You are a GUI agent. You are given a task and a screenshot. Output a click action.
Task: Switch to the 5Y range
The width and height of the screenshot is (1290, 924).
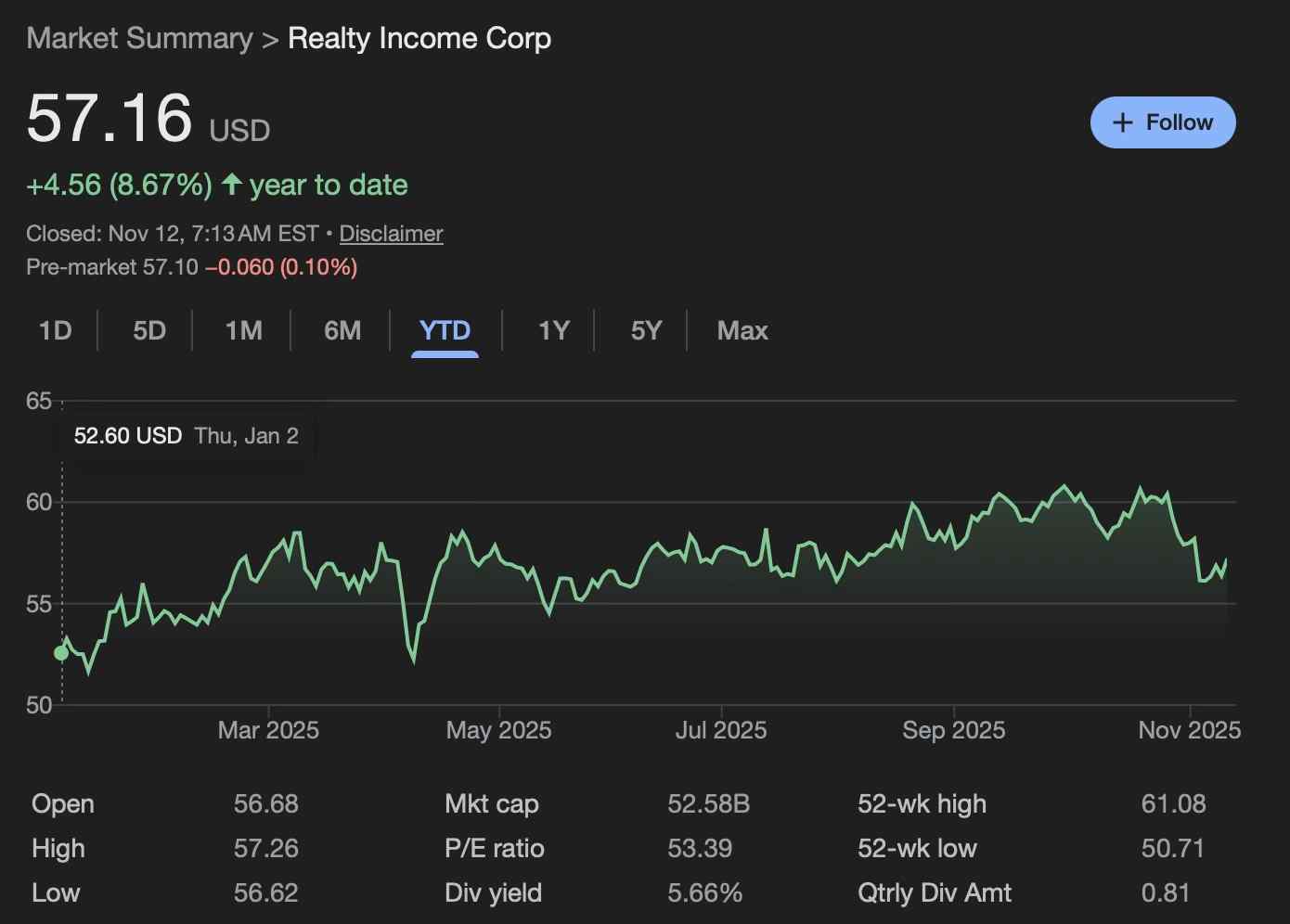coord(646,330)
